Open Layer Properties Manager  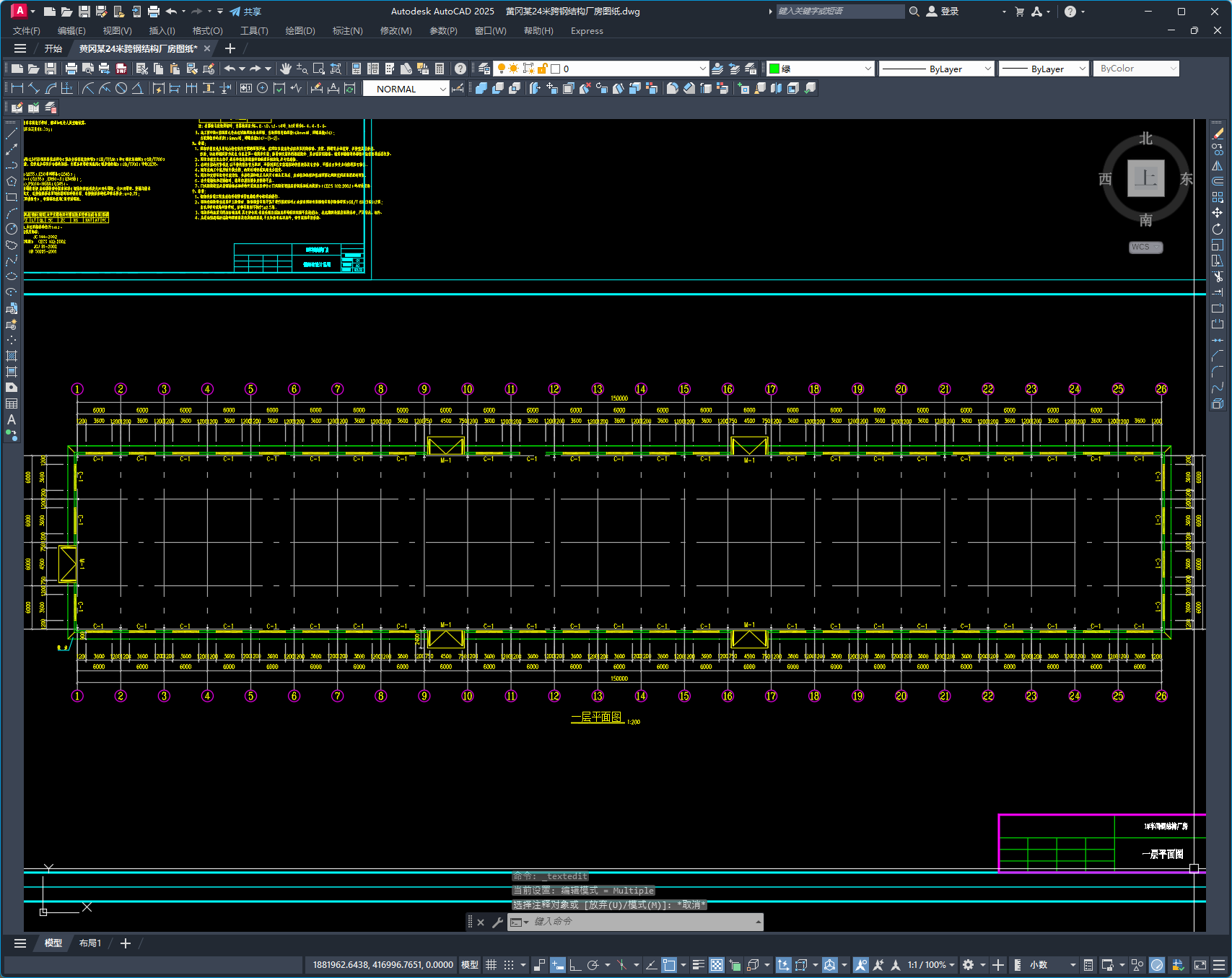[484, 69]
